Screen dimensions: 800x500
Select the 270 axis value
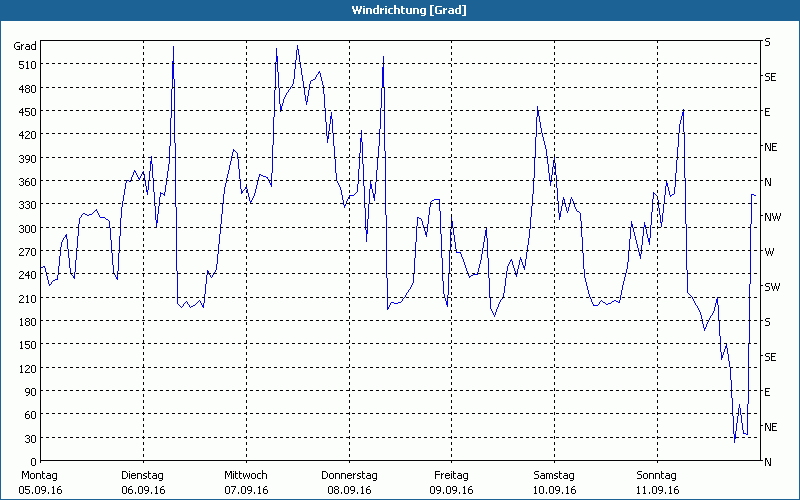[x=28, y=252]
